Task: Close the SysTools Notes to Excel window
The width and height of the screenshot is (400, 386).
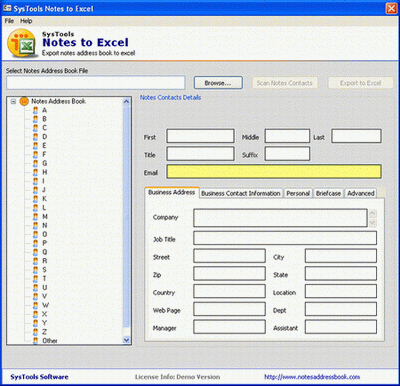Action: (x=391, y=8)
